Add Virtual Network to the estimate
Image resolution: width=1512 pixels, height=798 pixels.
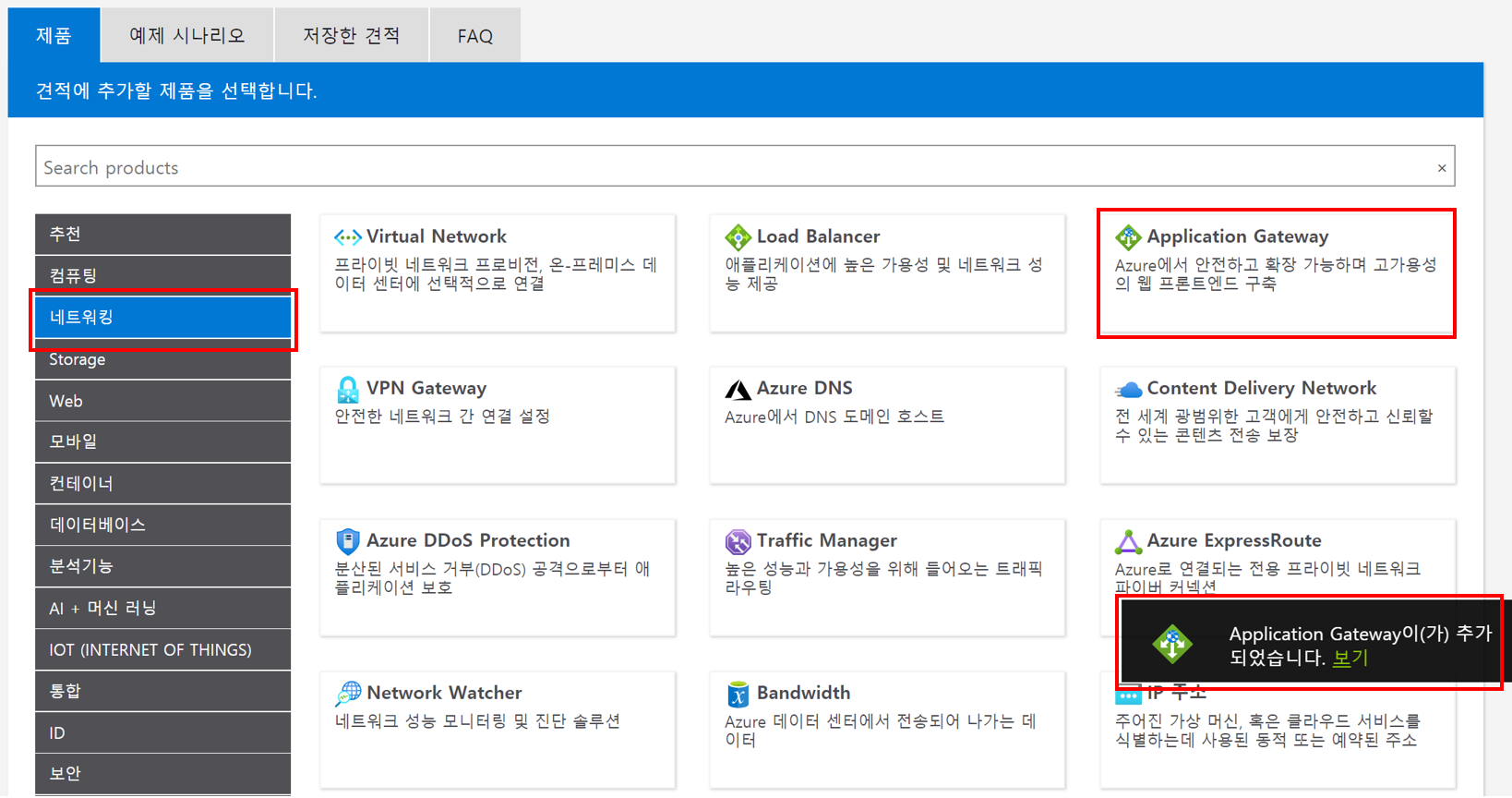[498, 273]
